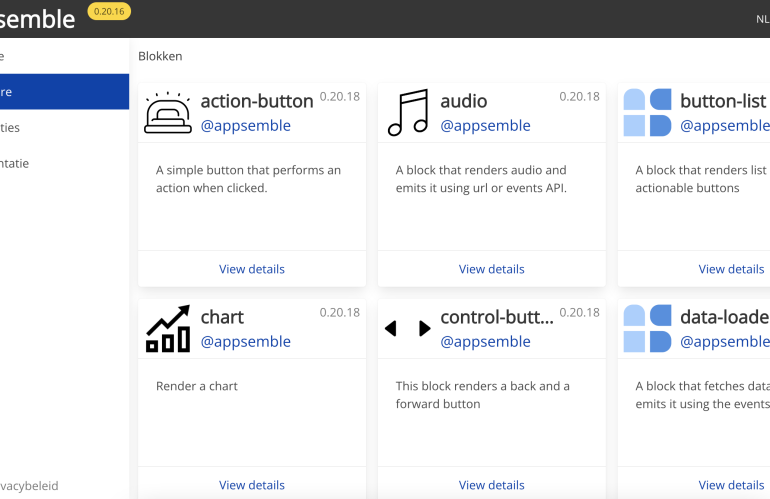Select the sidebar item ending in 'ntatie'
770x499 pixels.
coord(64,164)
